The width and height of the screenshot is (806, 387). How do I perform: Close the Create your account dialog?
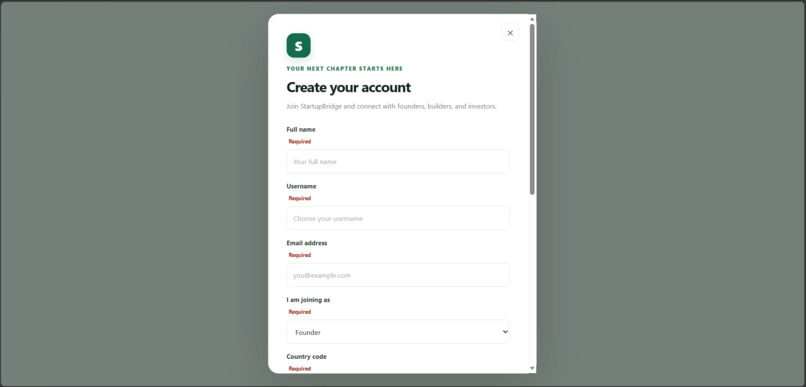pyautogui.click(x=510, y=33)
